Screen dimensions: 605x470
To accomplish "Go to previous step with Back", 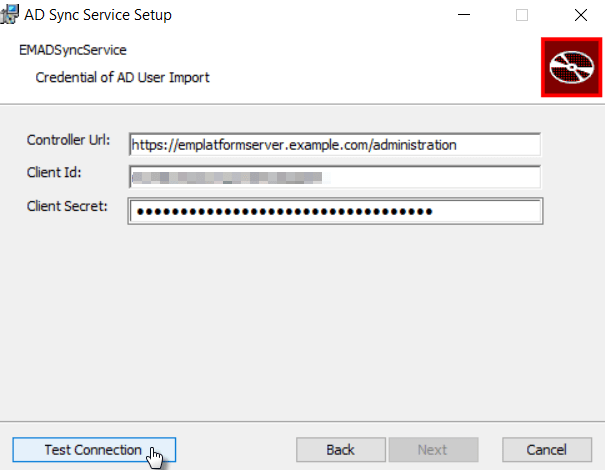I will click(341, 450).
